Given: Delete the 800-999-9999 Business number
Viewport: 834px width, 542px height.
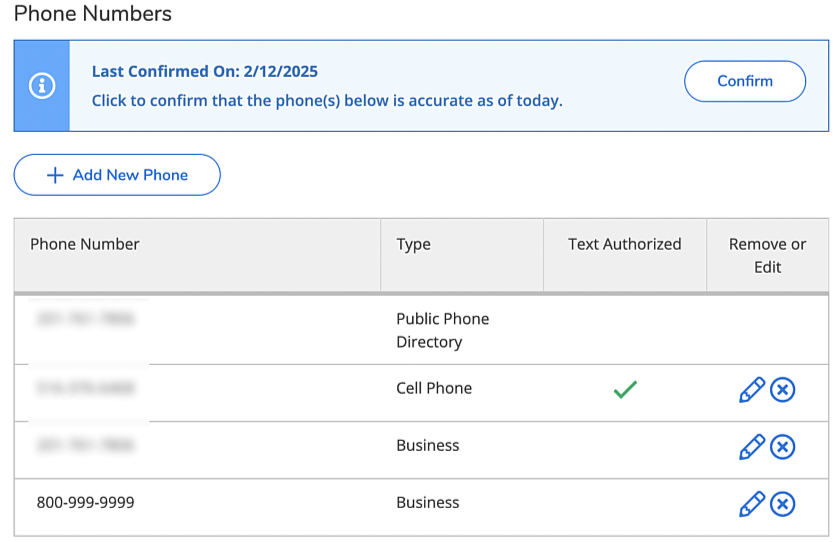Looking at the screenshot, I should tap(783, 504).
